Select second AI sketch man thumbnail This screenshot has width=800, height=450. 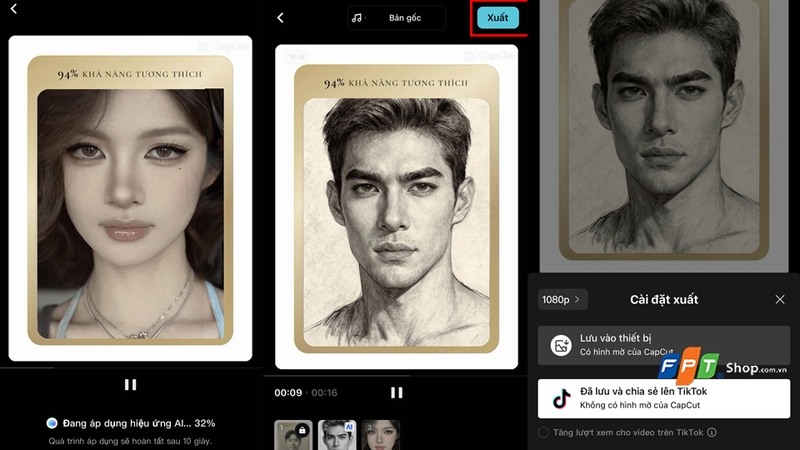point(337,435)
